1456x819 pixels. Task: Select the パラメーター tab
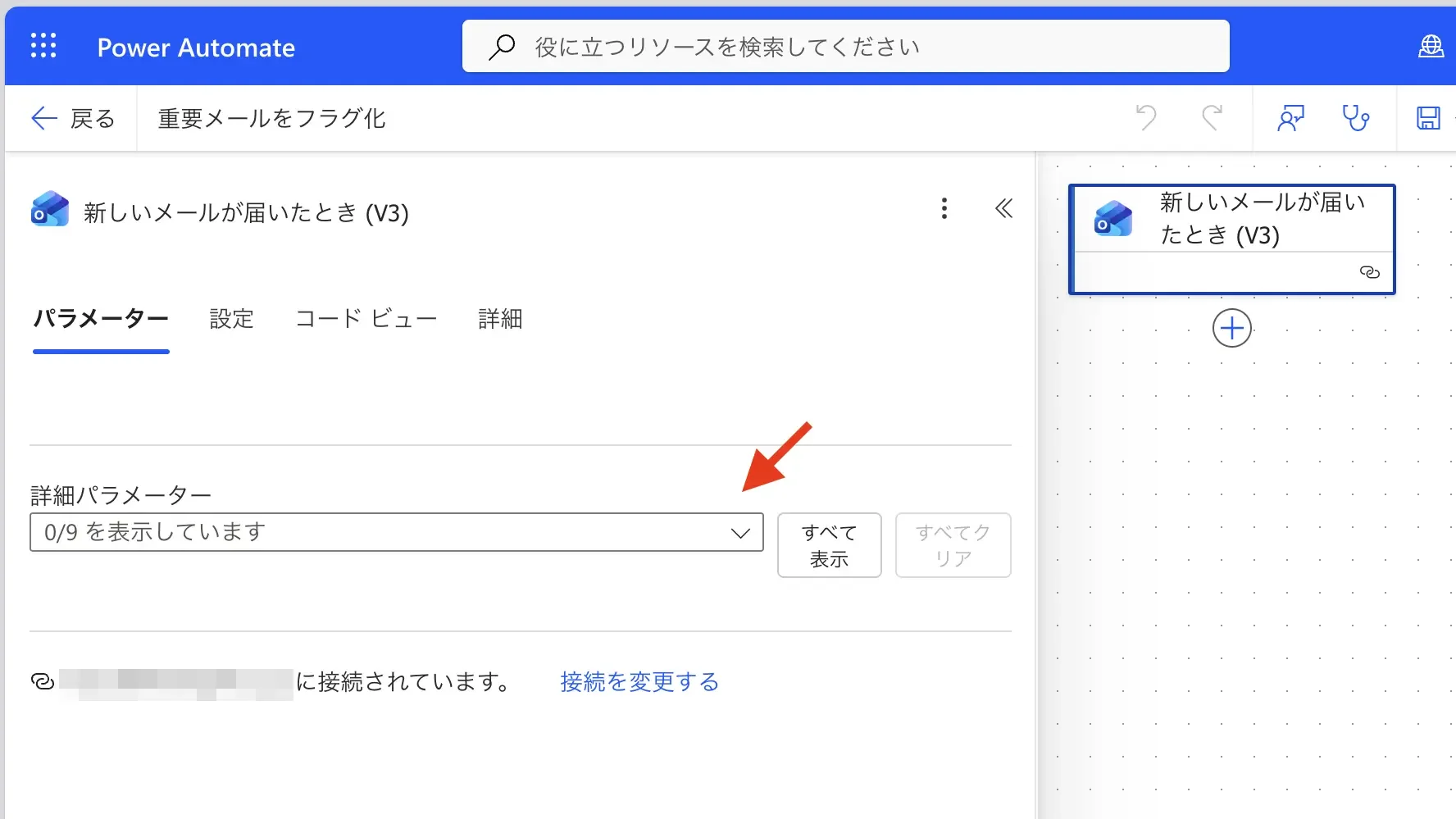click(101, 319)
